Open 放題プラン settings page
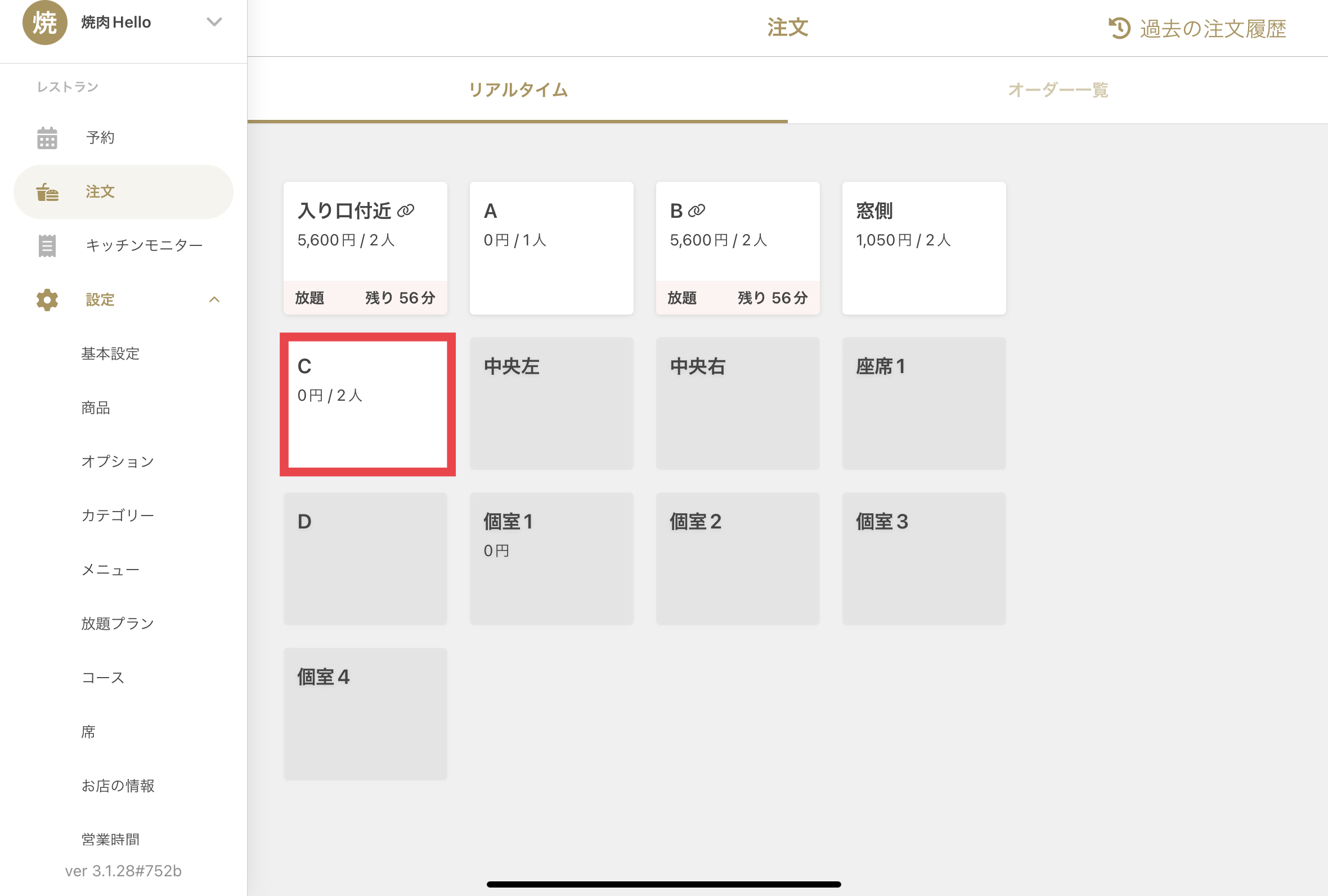1328x896 pixels. [x=118, y=624]
